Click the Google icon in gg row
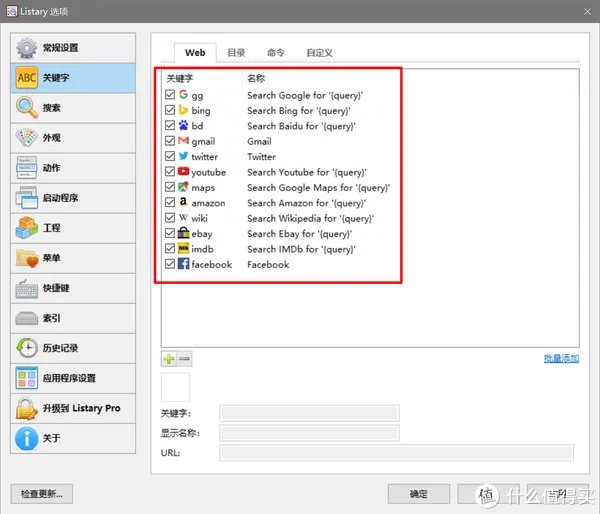Image resolution: width=600 pixels, height=514 pixels. tap(183, 94)
